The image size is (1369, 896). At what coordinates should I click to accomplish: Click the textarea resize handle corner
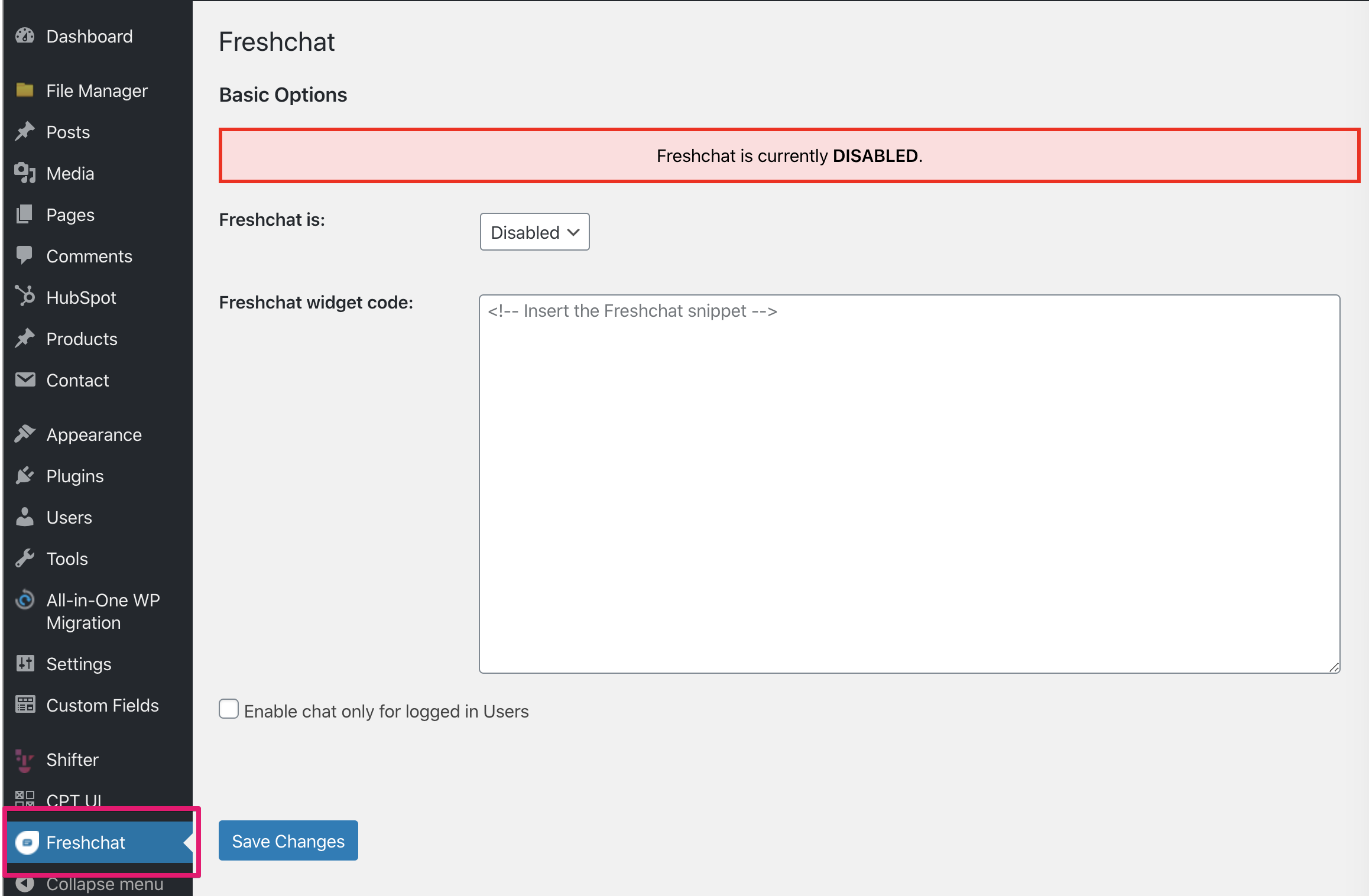(1334, 667)
